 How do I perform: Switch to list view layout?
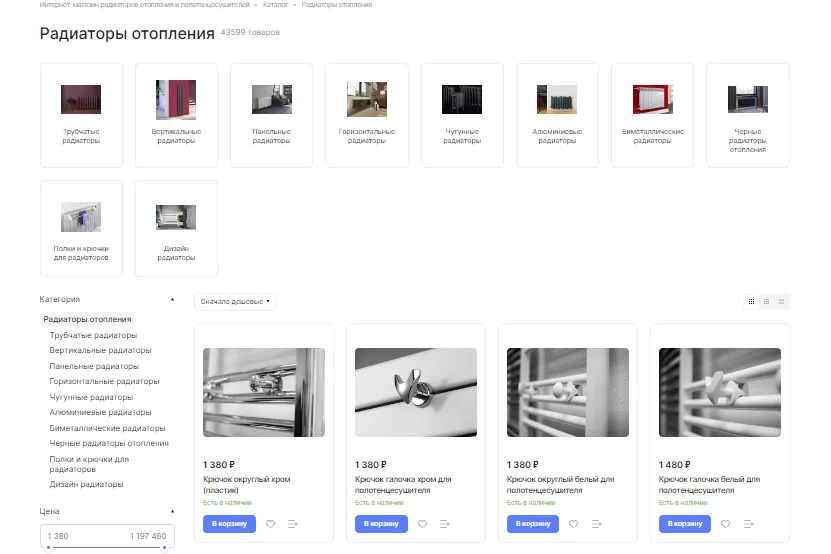tap(766, 302)
